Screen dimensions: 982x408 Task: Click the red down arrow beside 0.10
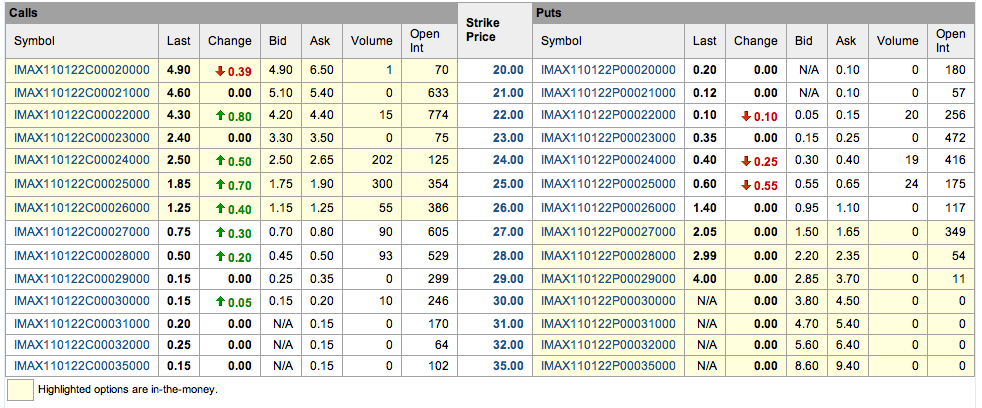(x=745, y=116)
